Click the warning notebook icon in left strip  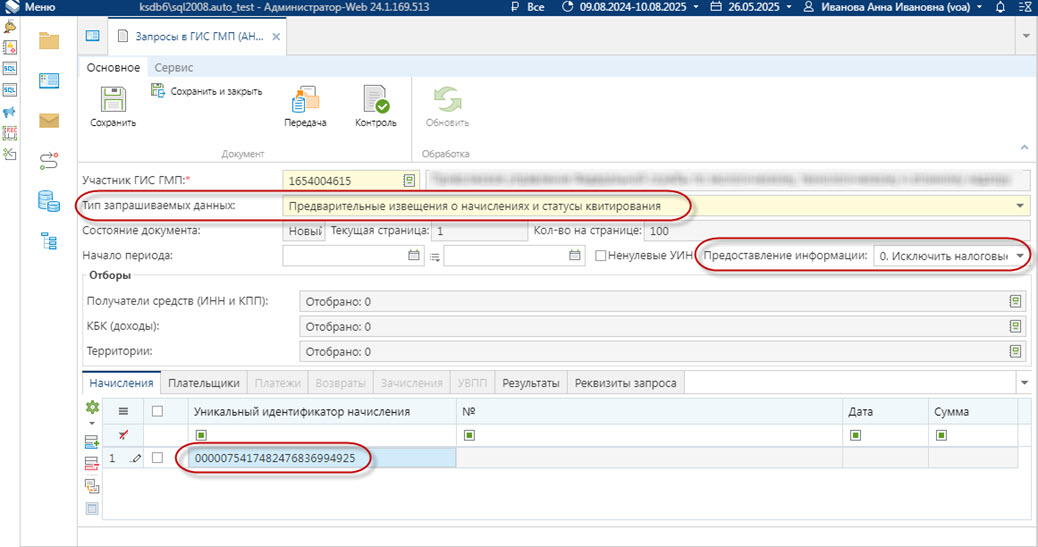pos(10,48)
